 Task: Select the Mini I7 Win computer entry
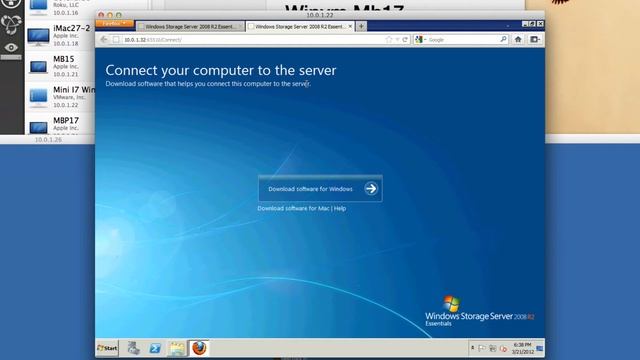click(x=61, y=97)
